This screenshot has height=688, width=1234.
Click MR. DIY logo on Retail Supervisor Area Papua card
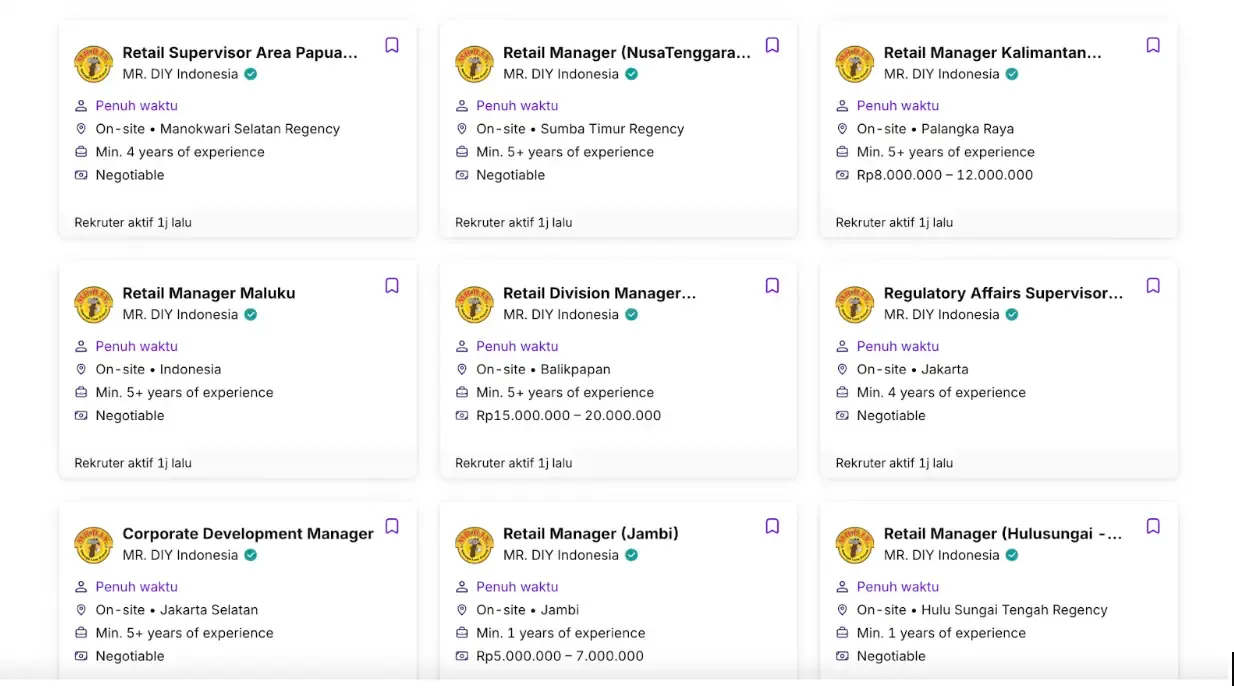(x=93, y=64)
